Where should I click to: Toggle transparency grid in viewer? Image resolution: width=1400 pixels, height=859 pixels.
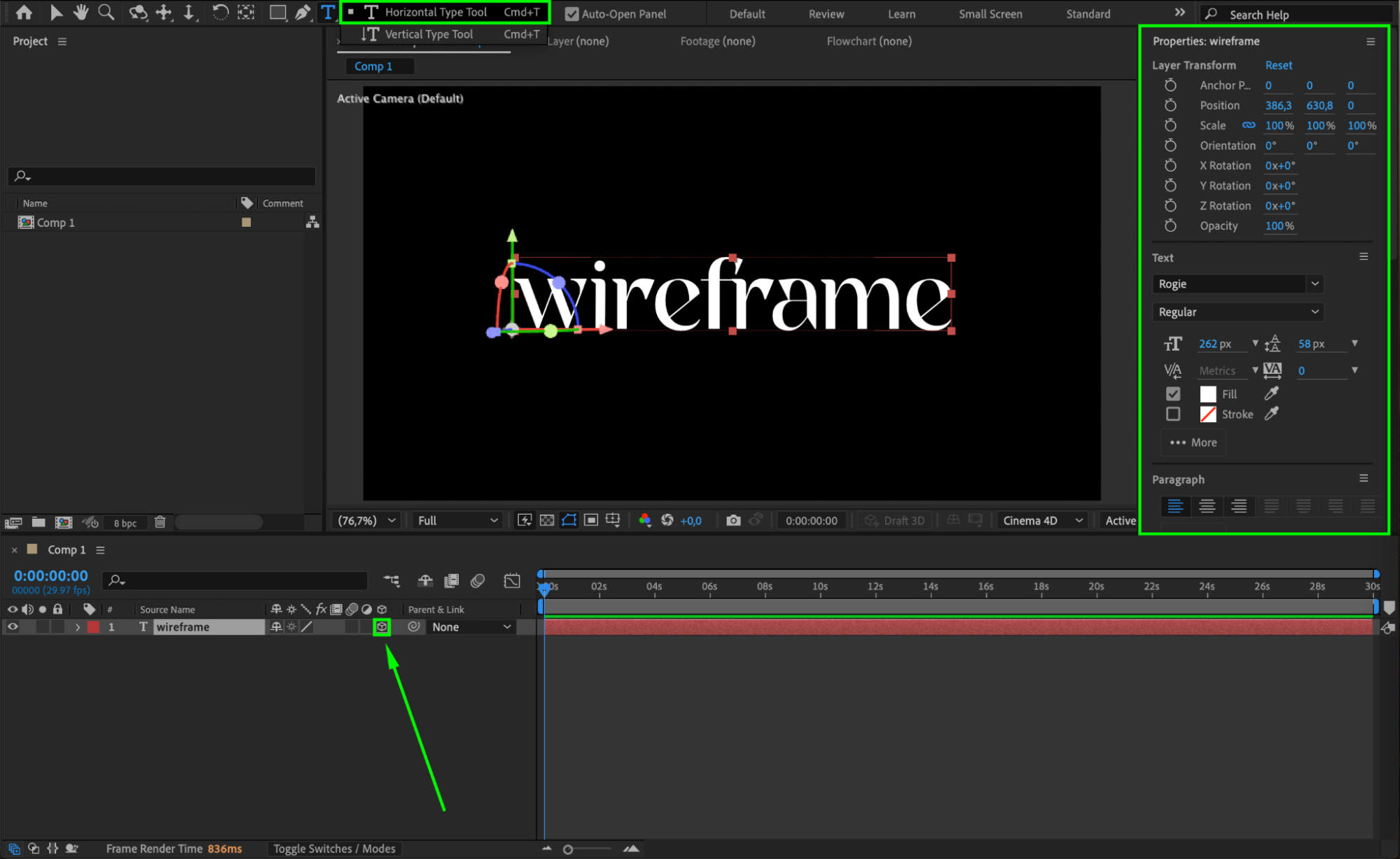pos(547,520)
